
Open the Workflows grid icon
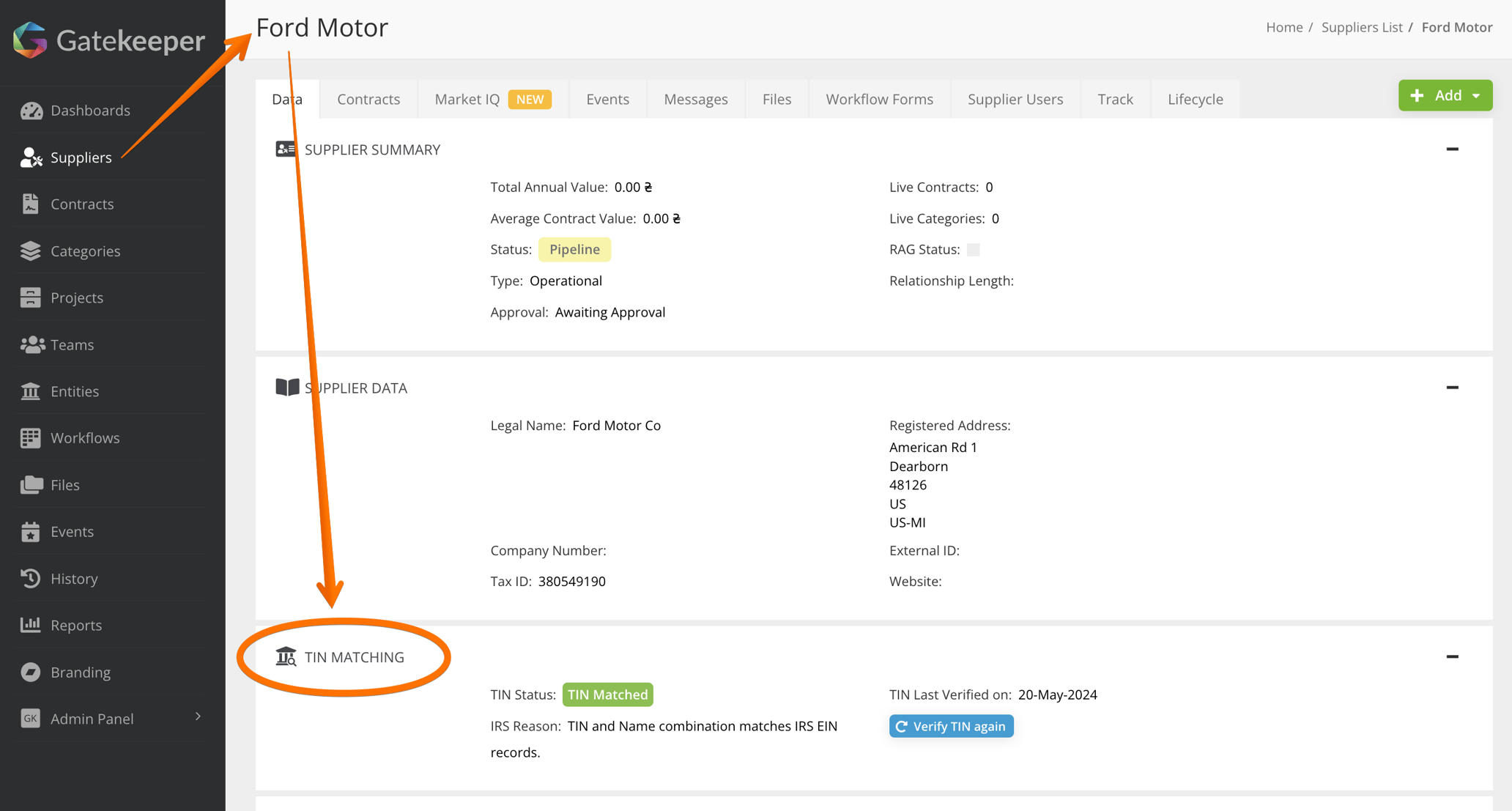tap(31, 438)
